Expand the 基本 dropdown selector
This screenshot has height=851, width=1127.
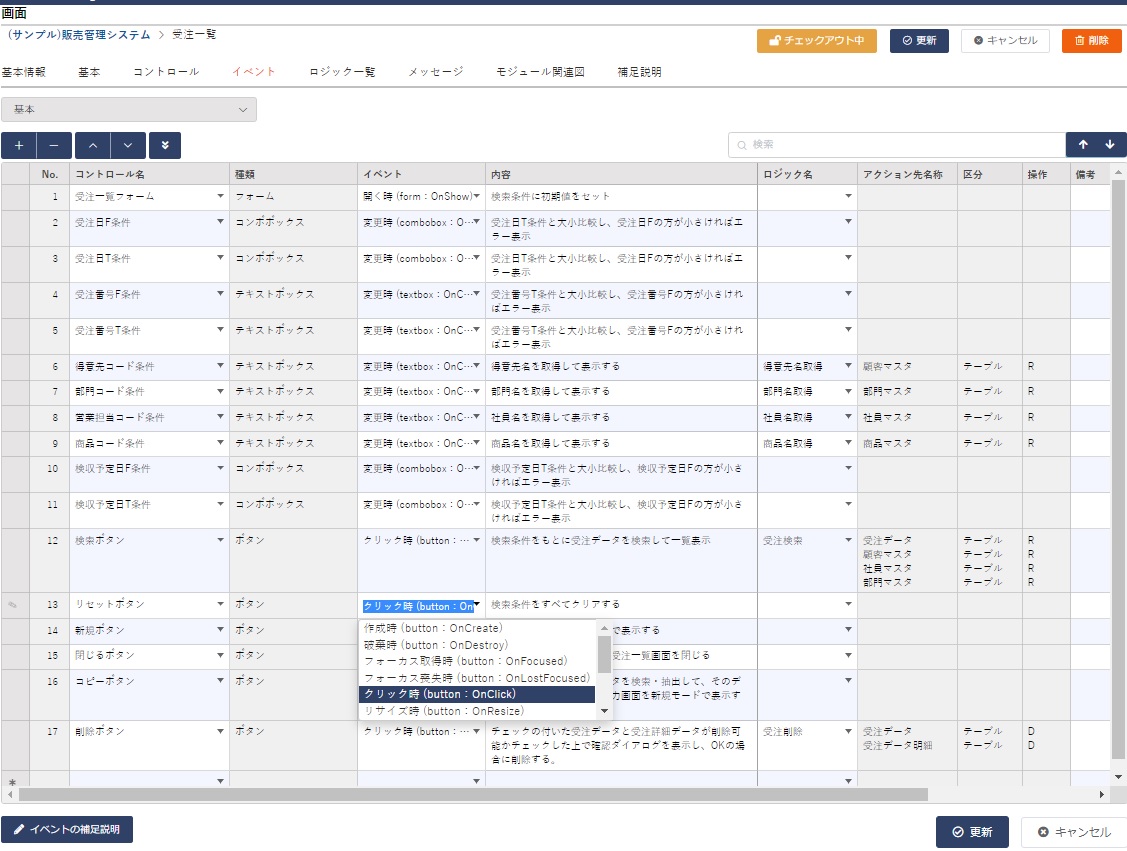coord(129,110)
